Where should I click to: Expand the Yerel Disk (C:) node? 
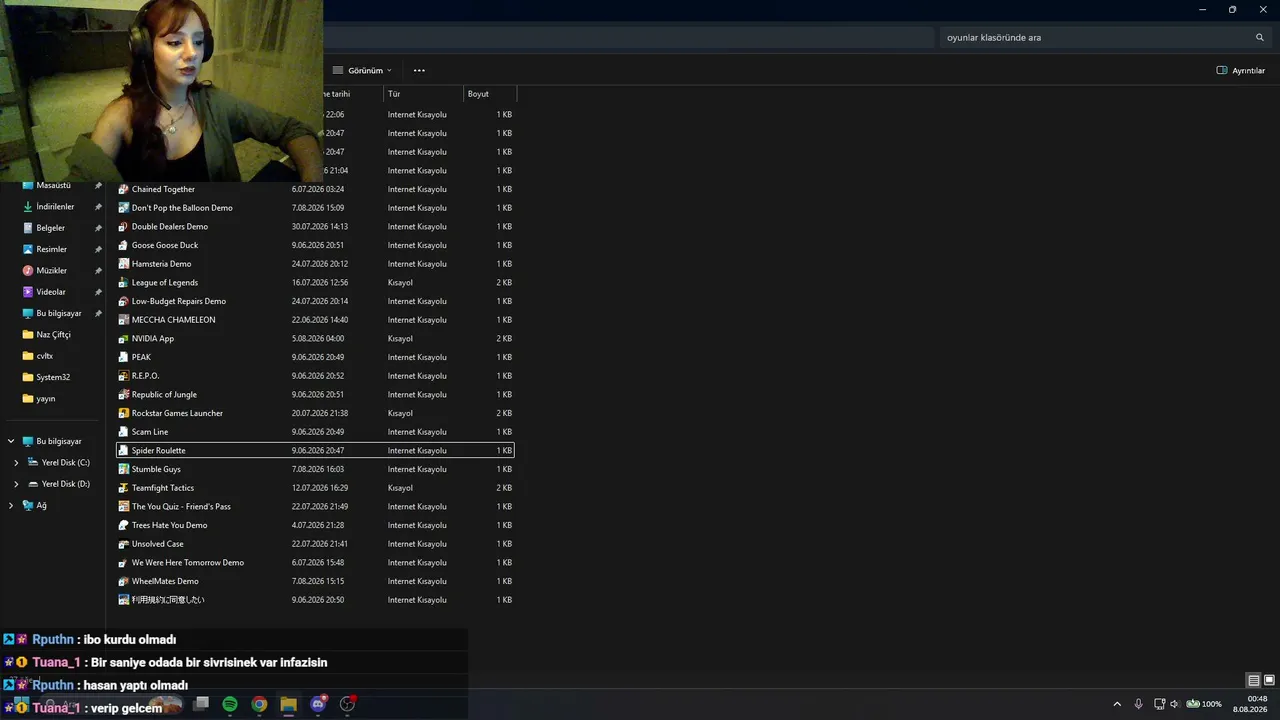click(16, 463)
